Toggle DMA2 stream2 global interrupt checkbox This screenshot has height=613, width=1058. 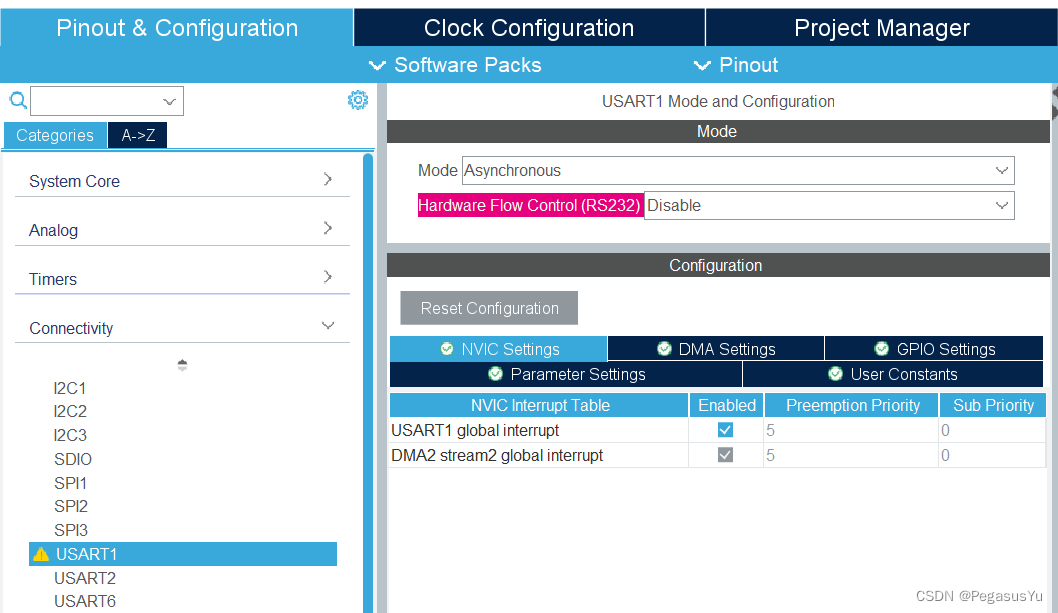tap(725, 455)
